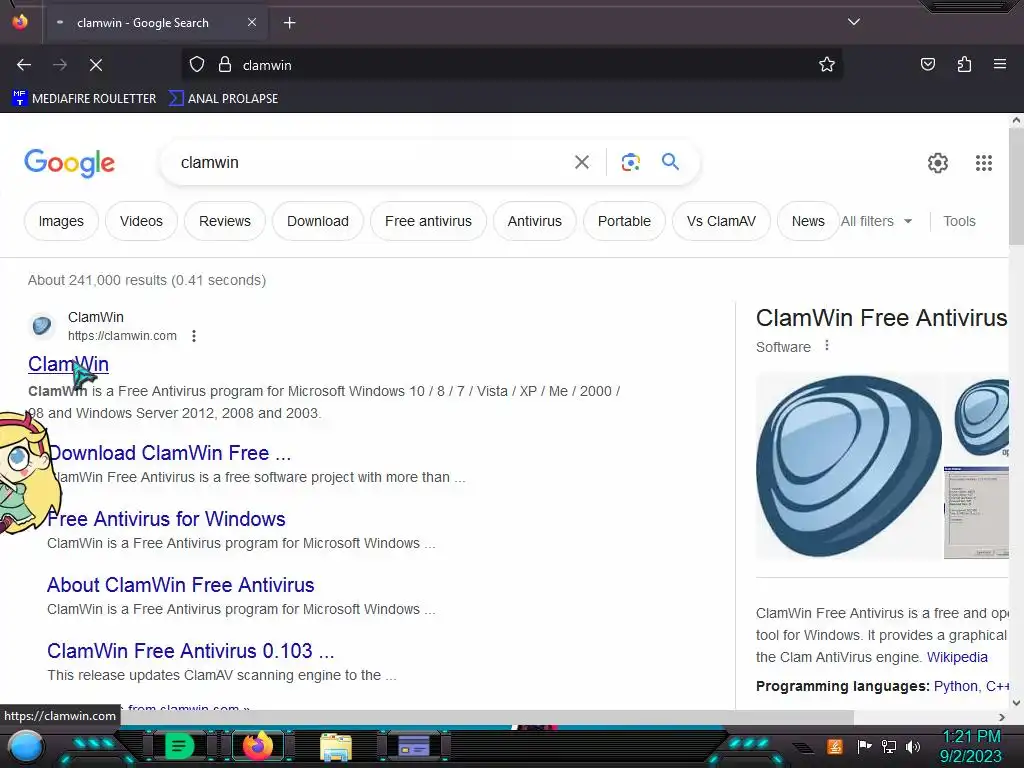Save page to Pocket
Screen dimensions: 1024x768
coord(927,65)
